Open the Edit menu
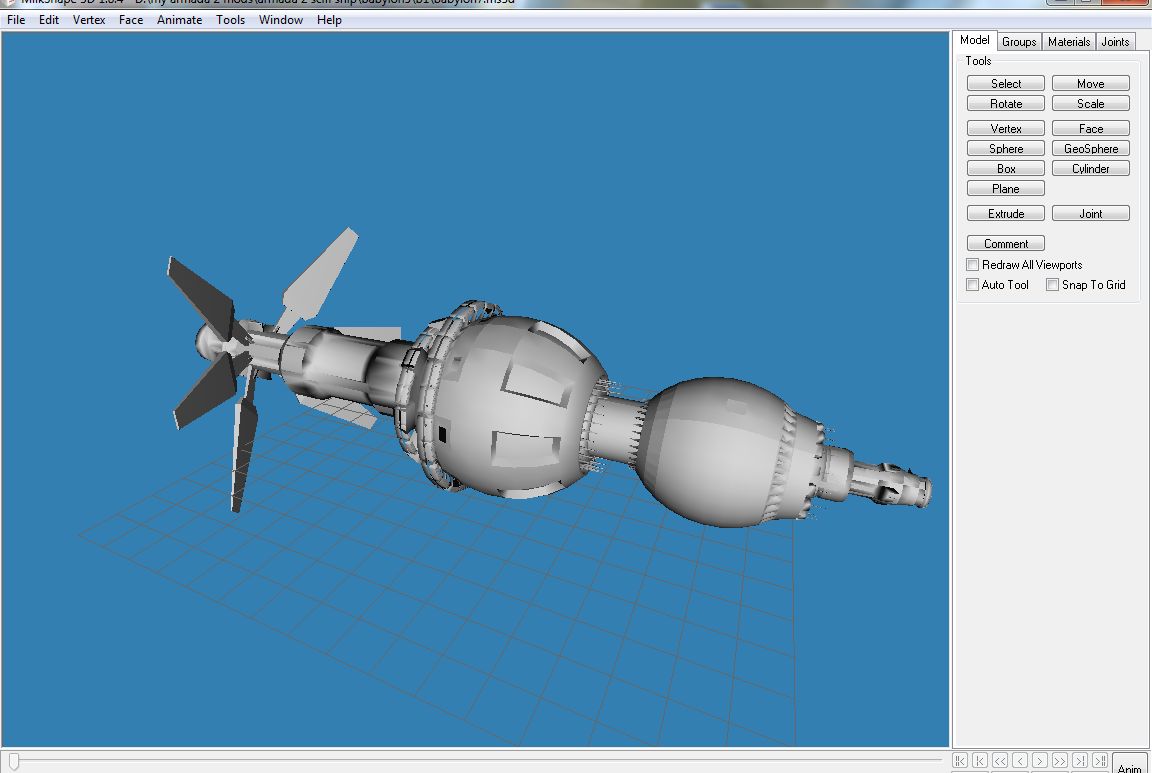Viewport: 1152px width, 773px height. tap(48, 20)
